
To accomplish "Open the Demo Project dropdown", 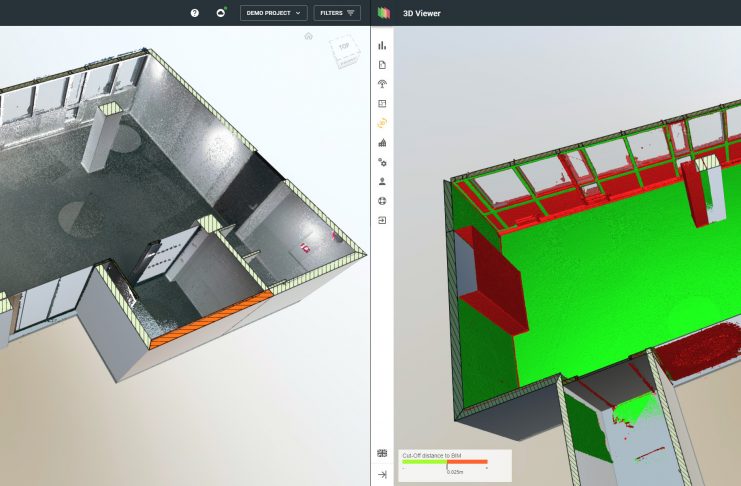I will 276,13.
